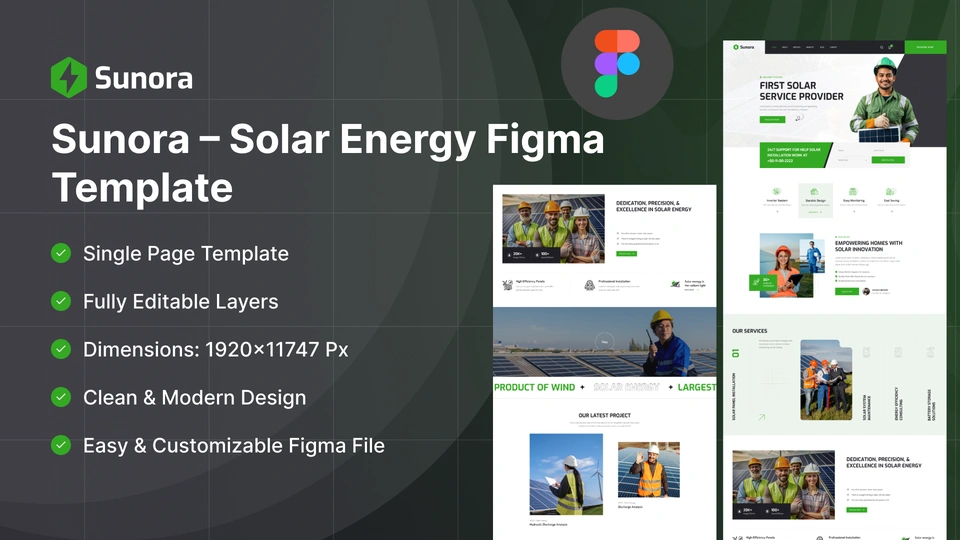Screen dimensions: 960x540
Task: Click the team photo at the bottom of the right preview
Action: pyautogui.click(x=783, y=485)
